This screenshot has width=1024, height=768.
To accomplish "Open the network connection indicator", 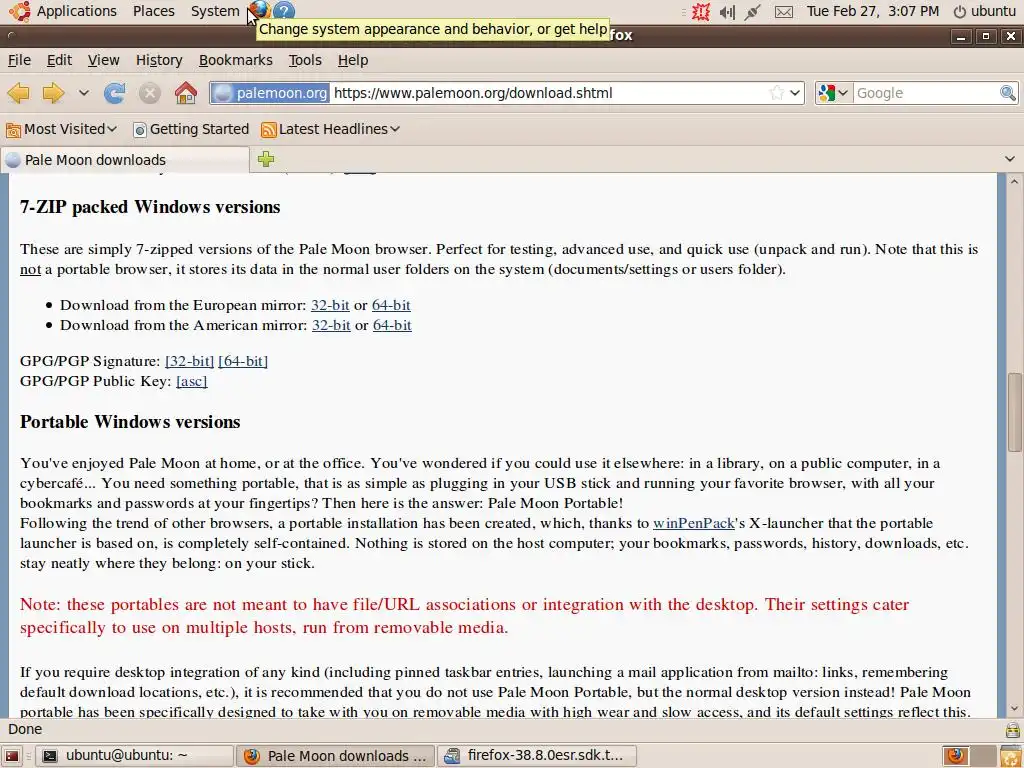I will (752, 11).
